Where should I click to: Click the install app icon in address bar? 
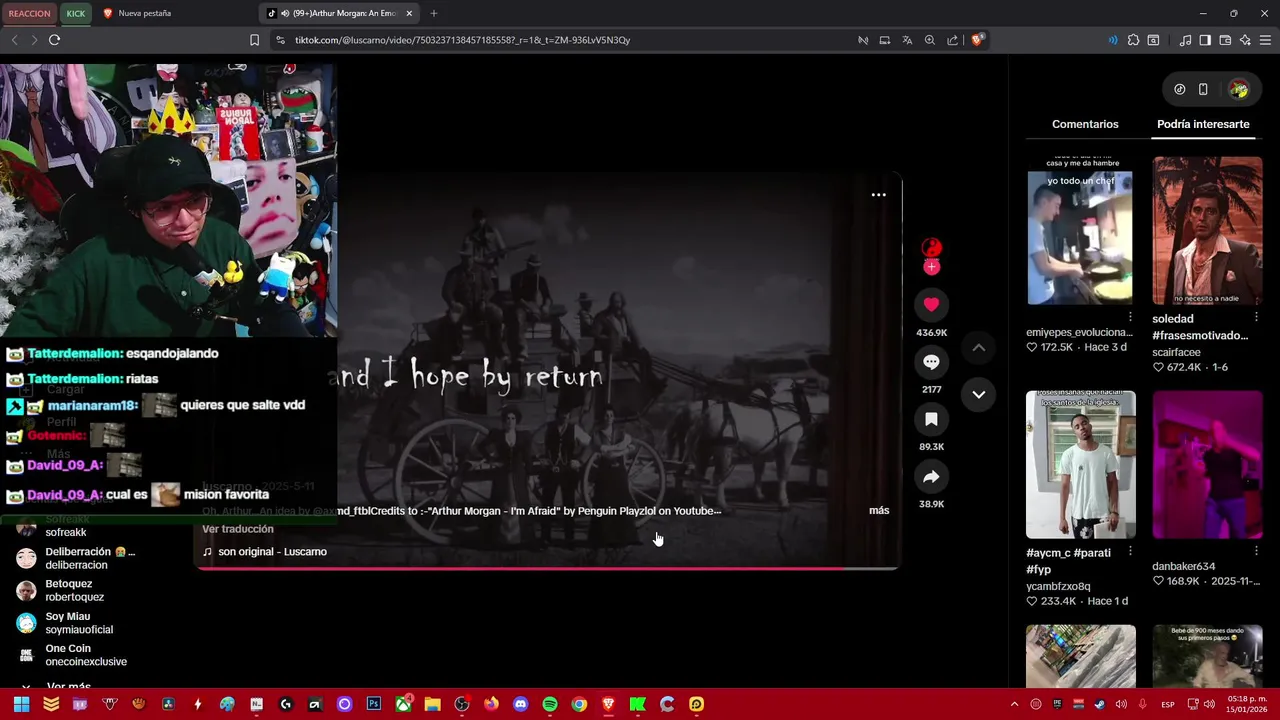(885, 40)
